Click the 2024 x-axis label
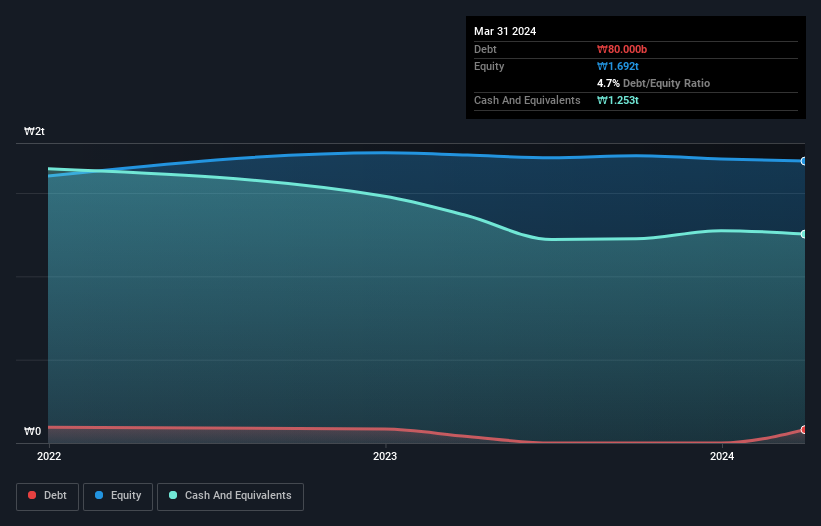Screen dimensions: 821x526 click(x=722, y=456)
